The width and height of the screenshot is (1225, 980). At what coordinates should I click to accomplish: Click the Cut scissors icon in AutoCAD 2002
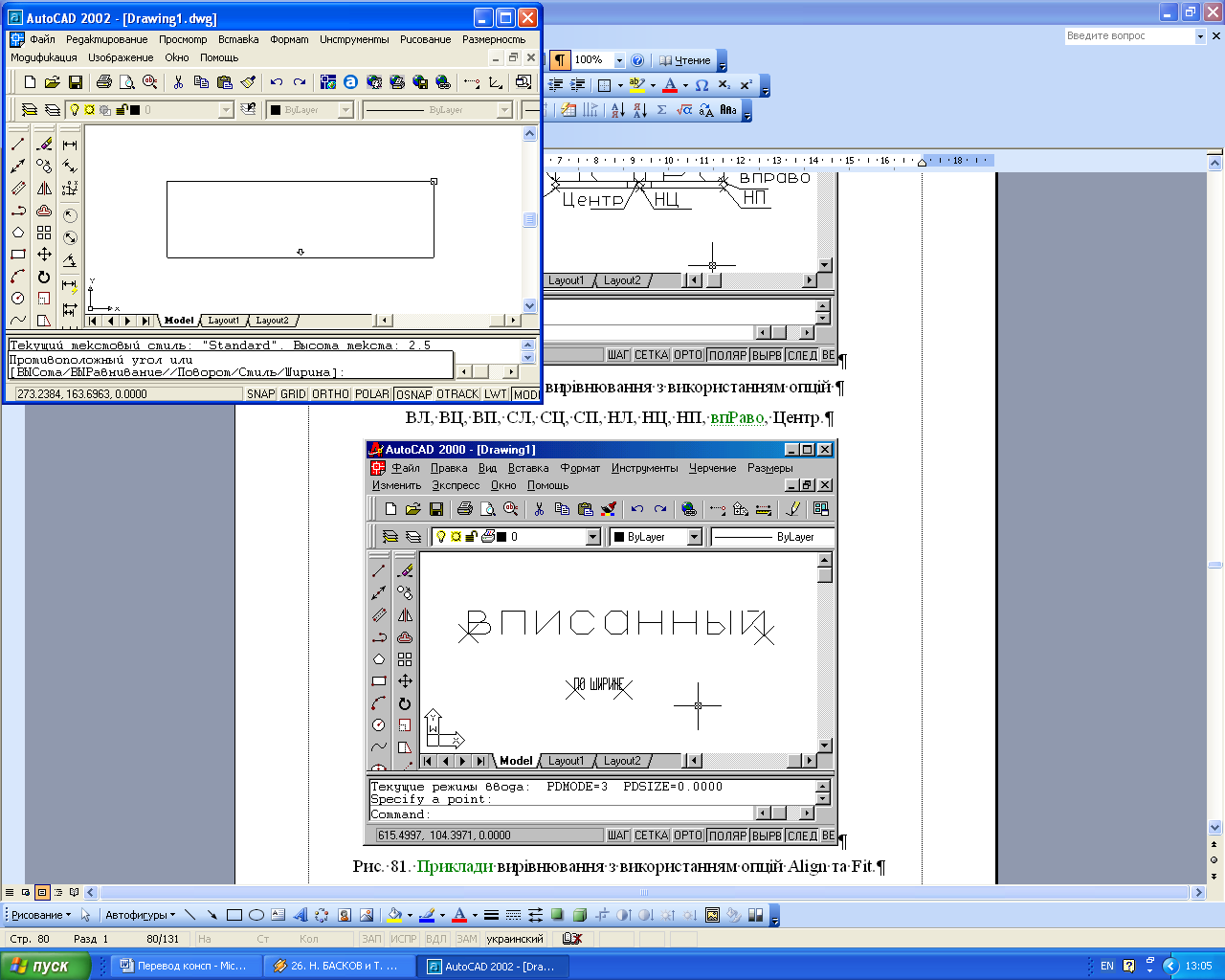[x=178, y=82]
